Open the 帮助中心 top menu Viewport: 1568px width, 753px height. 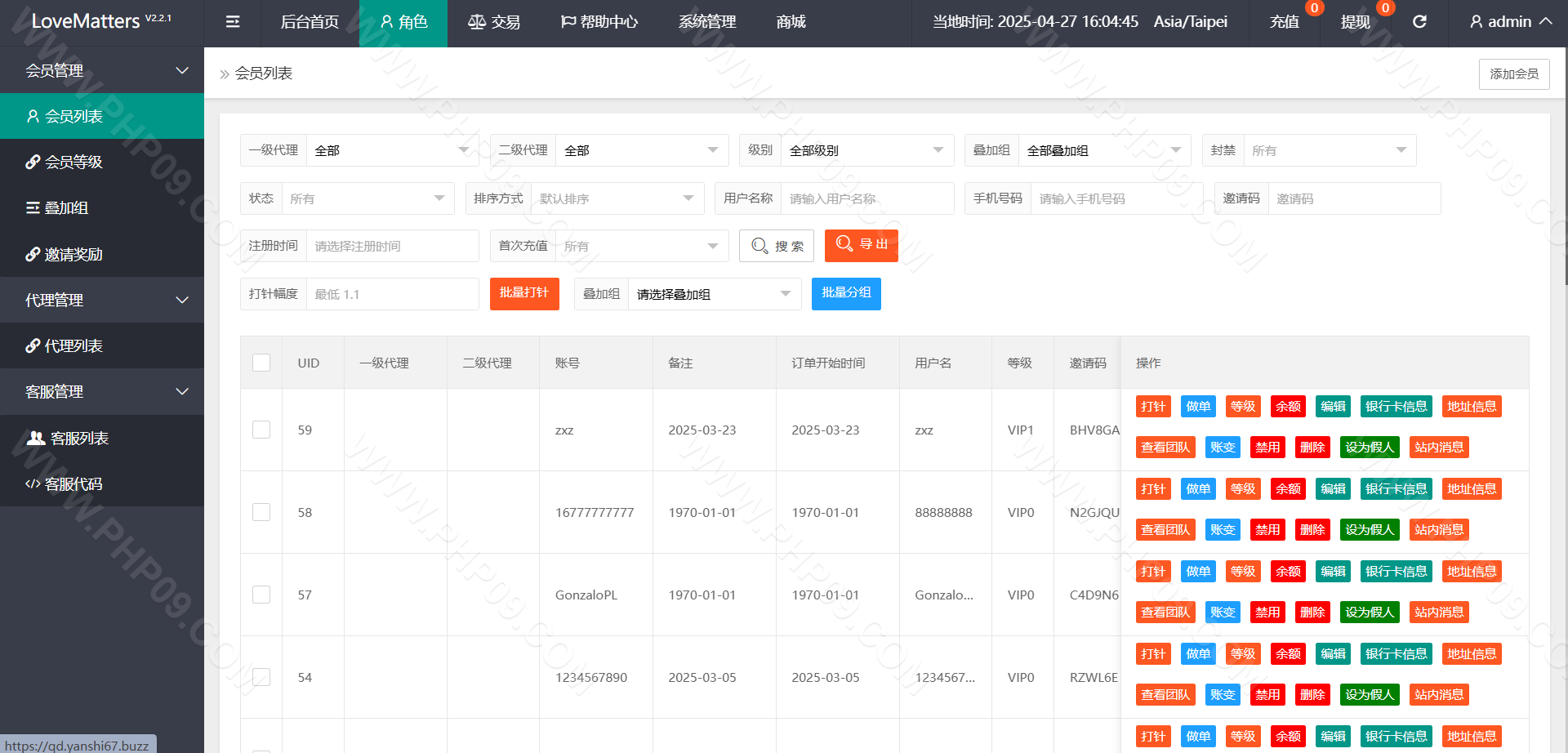click(x=599, y=22)
